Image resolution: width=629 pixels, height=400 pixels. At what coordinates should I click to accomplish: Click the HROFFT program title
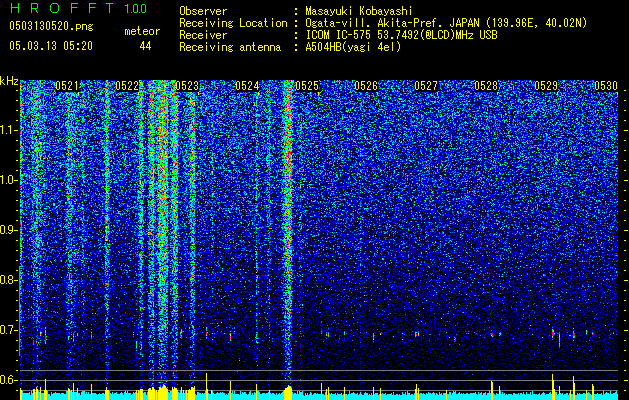tap(62, 8)
